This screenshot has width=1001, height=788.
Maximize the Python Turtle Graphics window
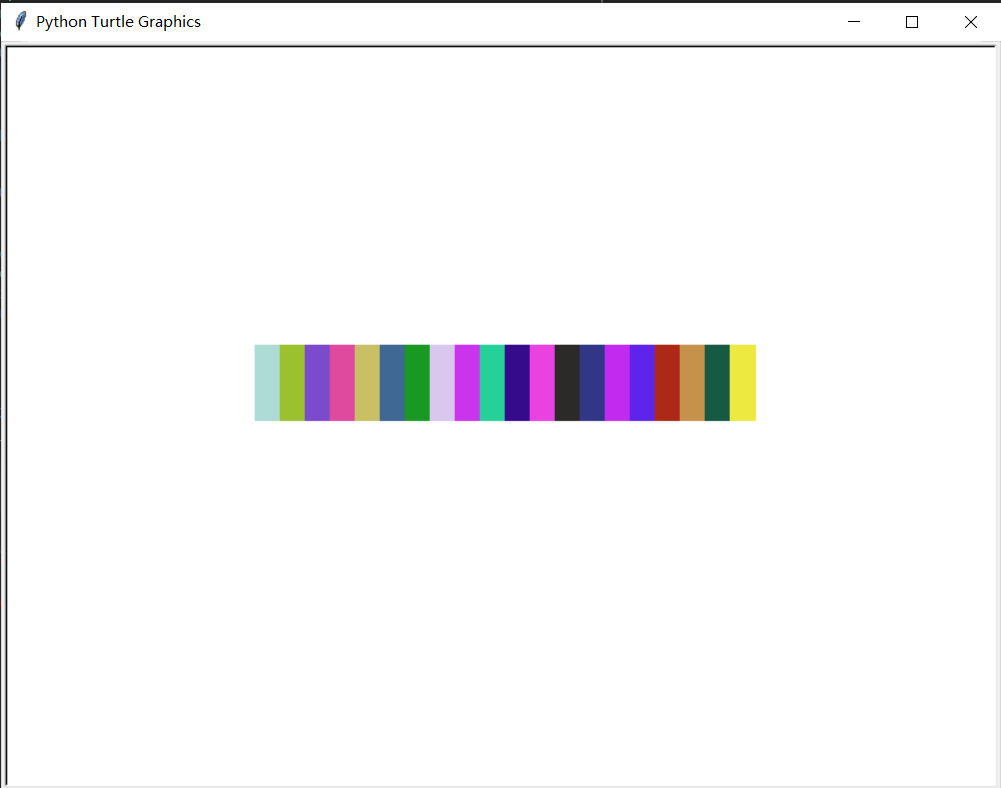pos(912,22)
